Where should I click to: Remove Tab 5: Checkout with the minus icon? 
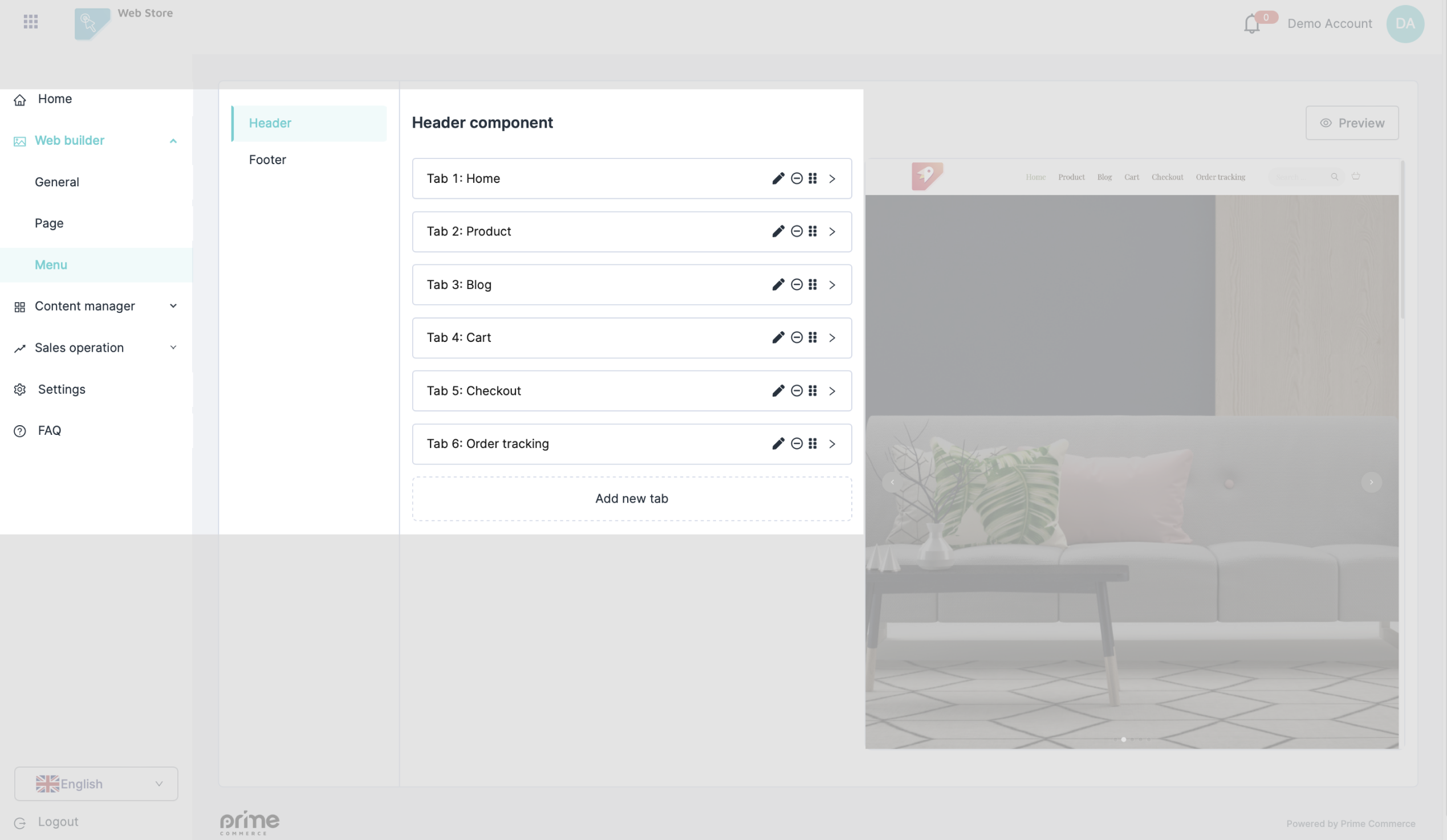click(x=796, y=391)
